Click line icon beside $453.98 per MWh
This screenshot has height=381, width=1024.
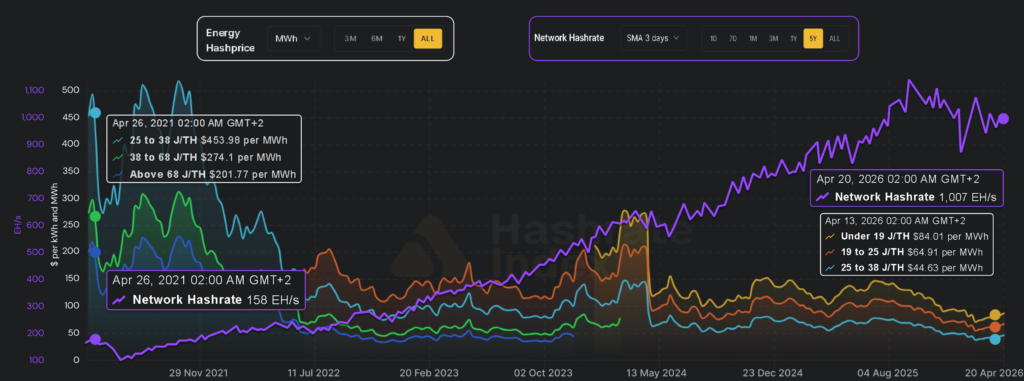119,141
